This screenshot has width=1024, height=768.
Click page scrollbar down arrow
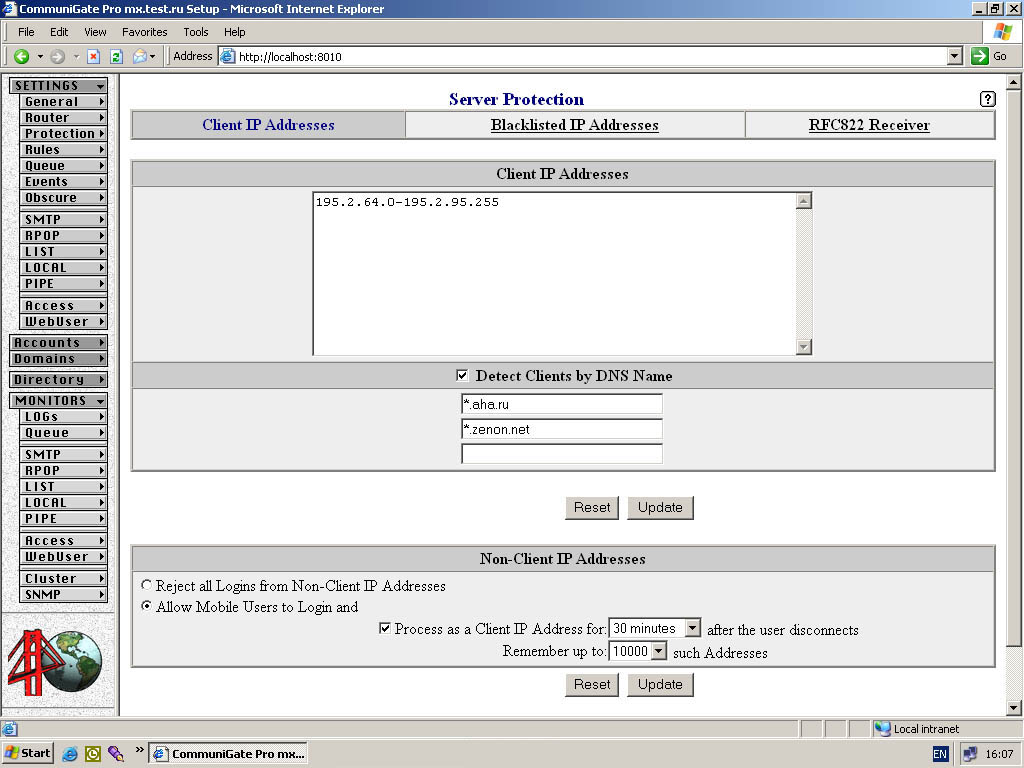coord(1014,707)
